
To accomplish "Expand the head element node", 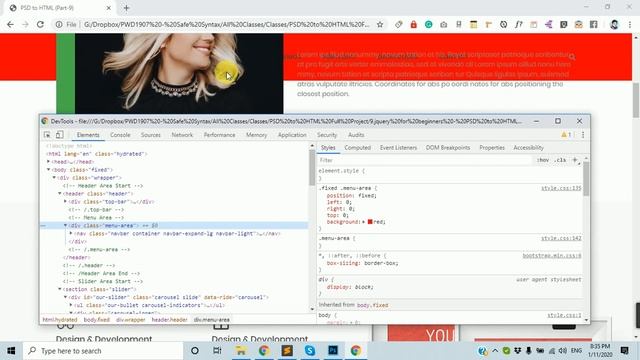I will coord(49,162).
